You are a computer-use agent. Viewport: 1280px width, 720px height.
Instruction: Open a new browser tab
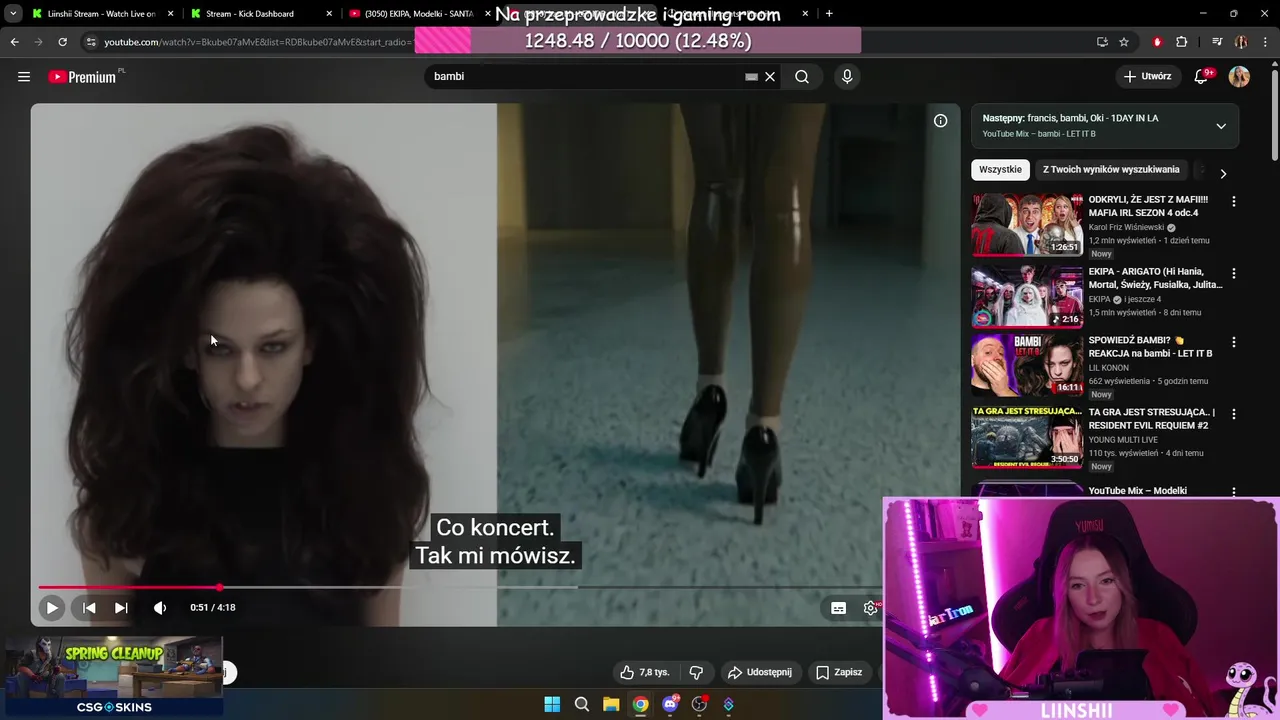click(x=829, y=14)
